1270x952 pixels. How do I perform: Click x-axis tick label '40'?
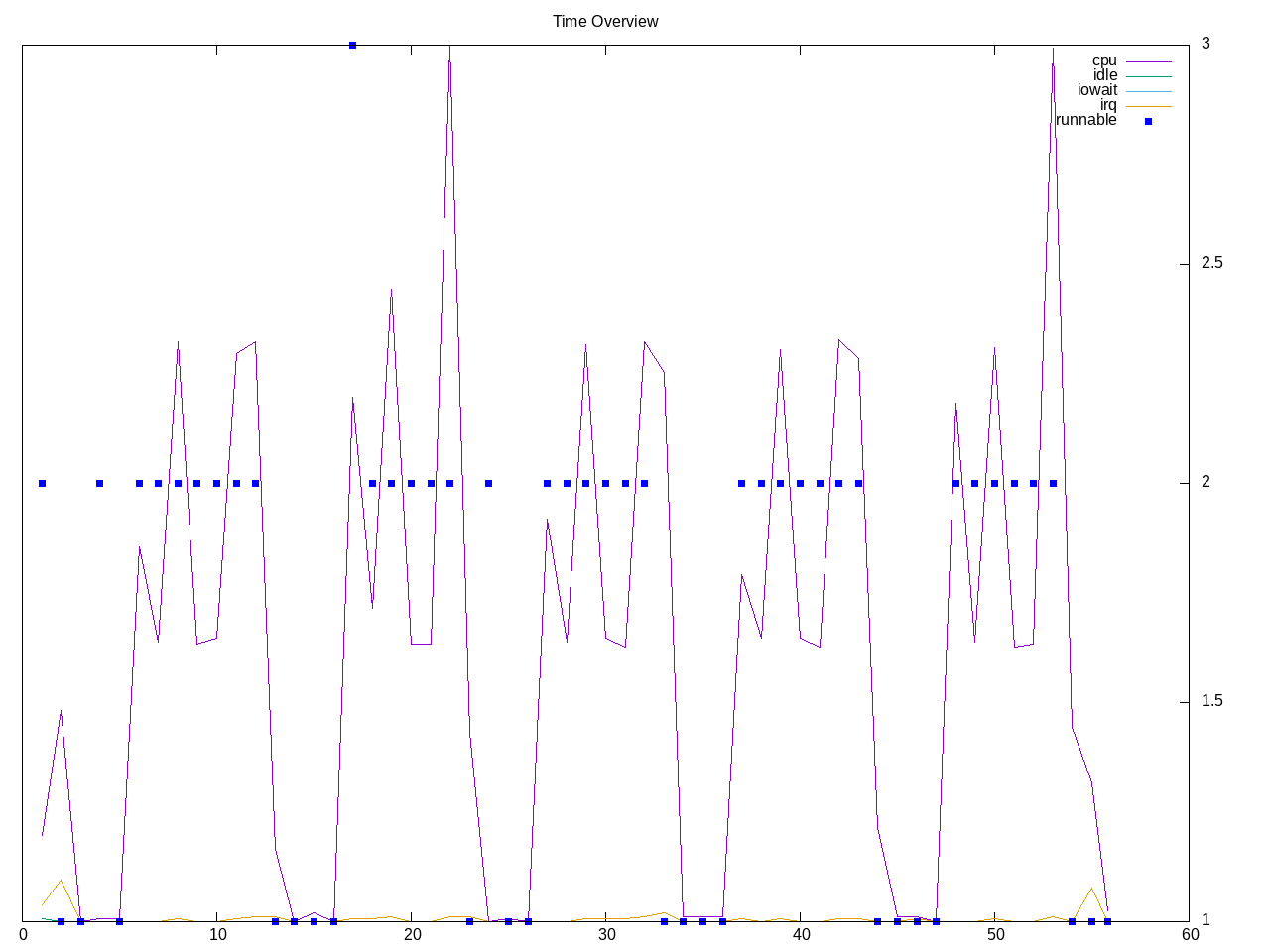tap(801, 934)
